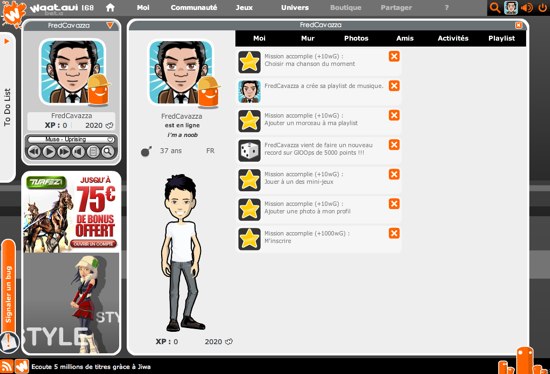Click the male gender symbol icon

pos(146,151)
